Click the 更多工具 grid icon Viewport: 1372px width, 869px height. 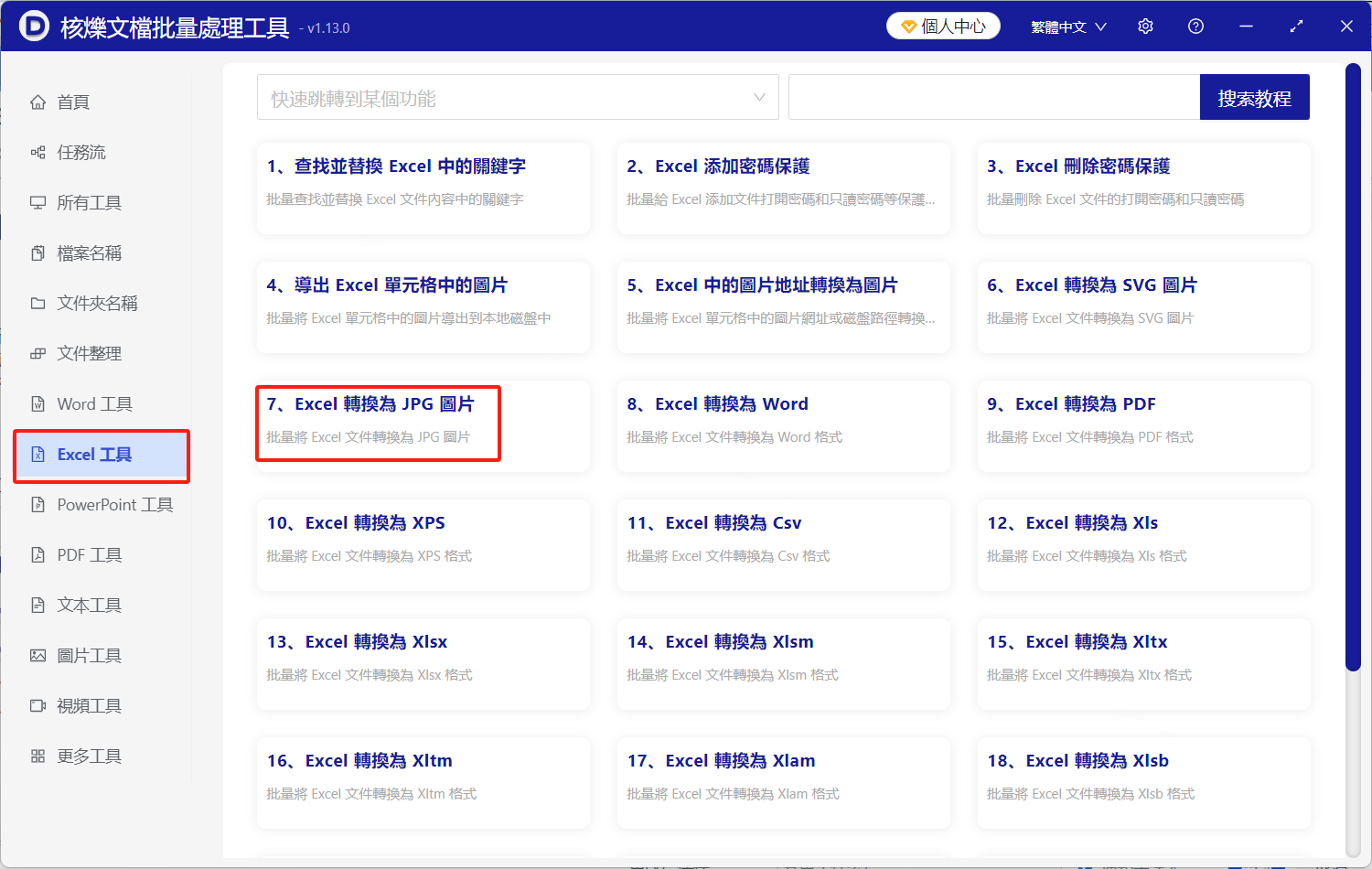click(x=38, y=756)
